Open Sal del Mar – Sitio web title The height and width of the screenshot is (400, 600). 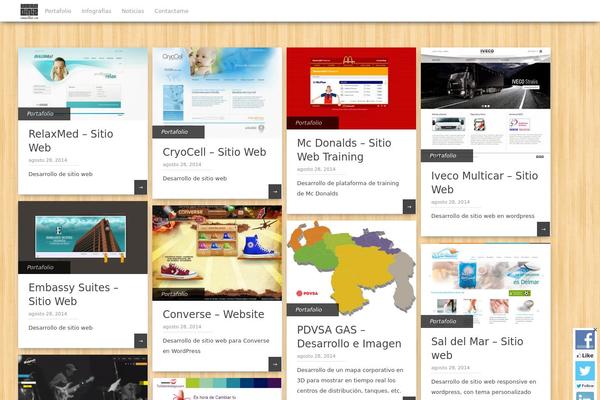pos(477,348)
